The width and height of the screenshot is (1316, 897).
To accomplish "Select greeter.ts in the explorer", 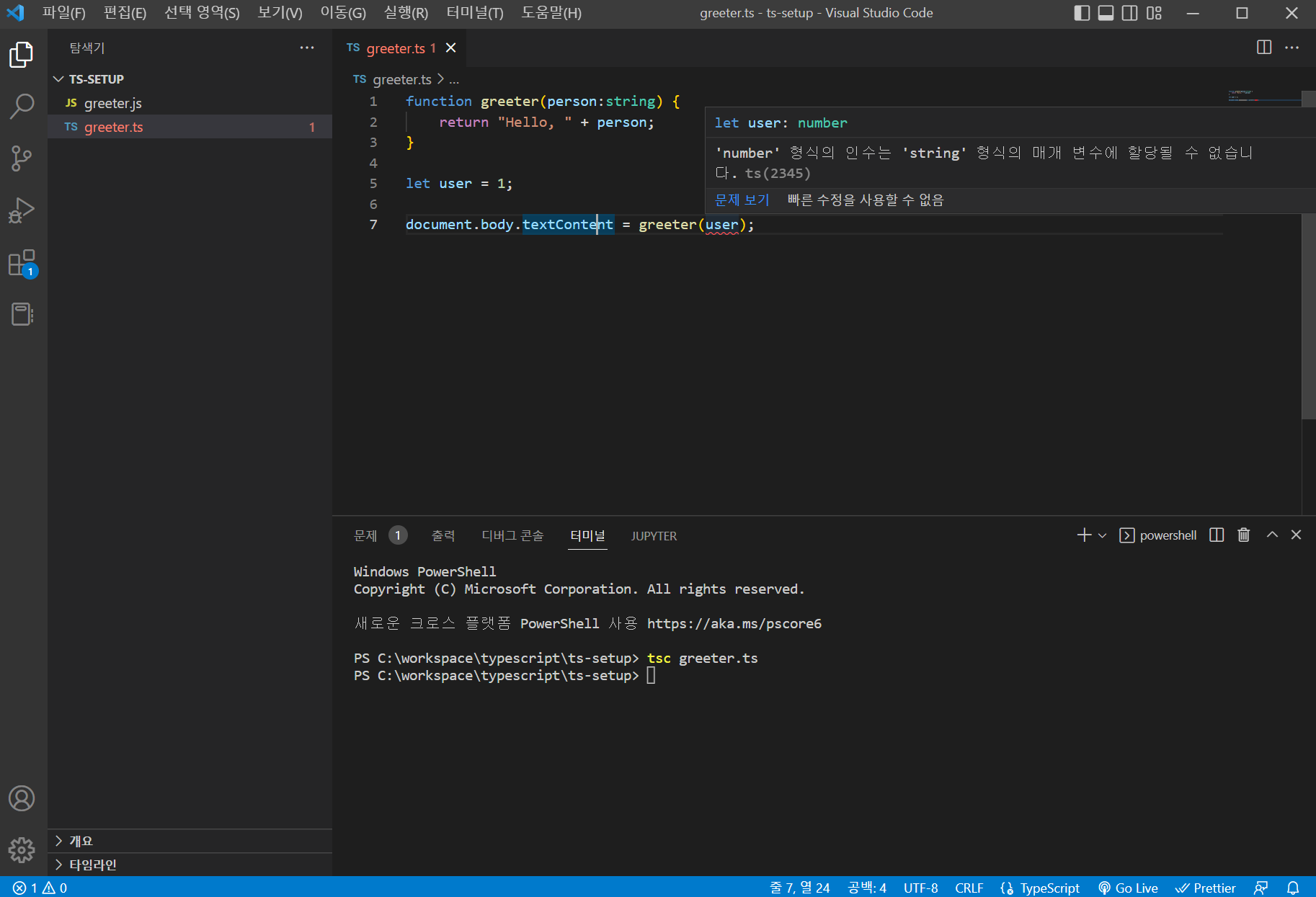I will [190, 127].
